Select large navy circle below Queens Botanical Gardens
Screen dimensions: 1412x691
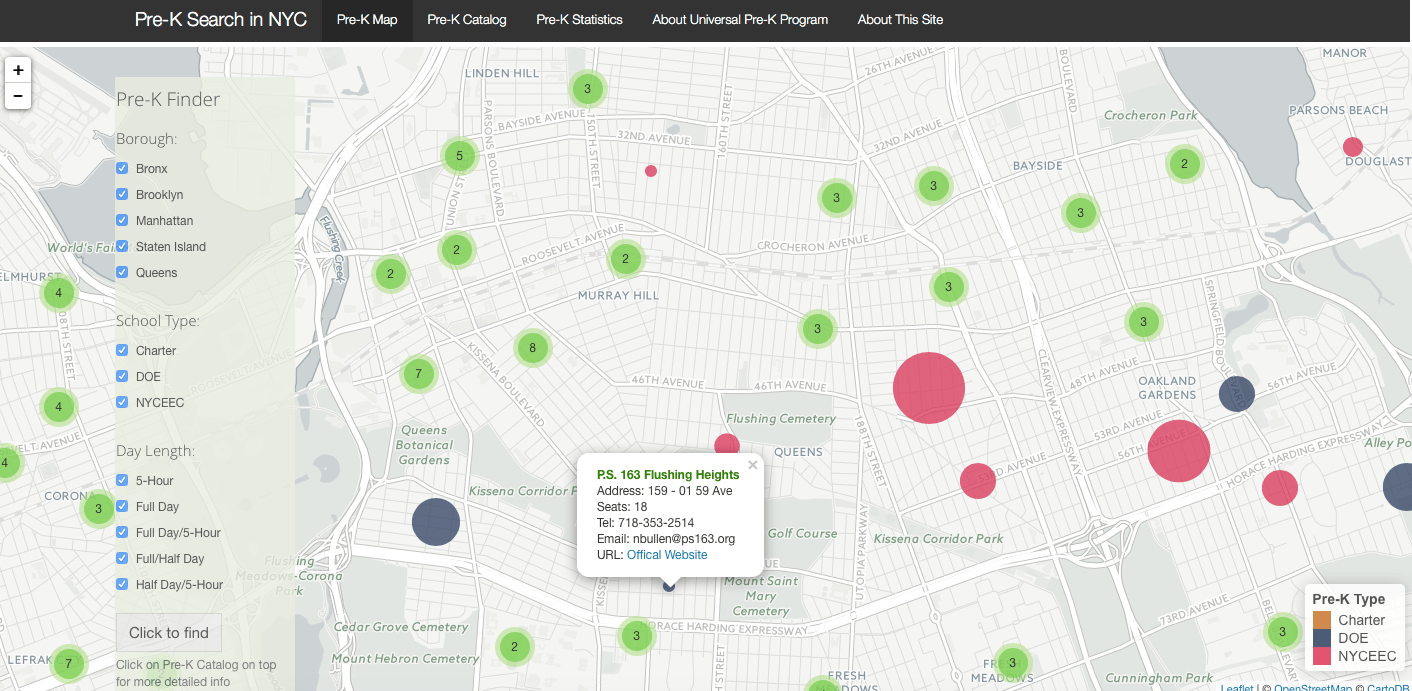[436, 522]
